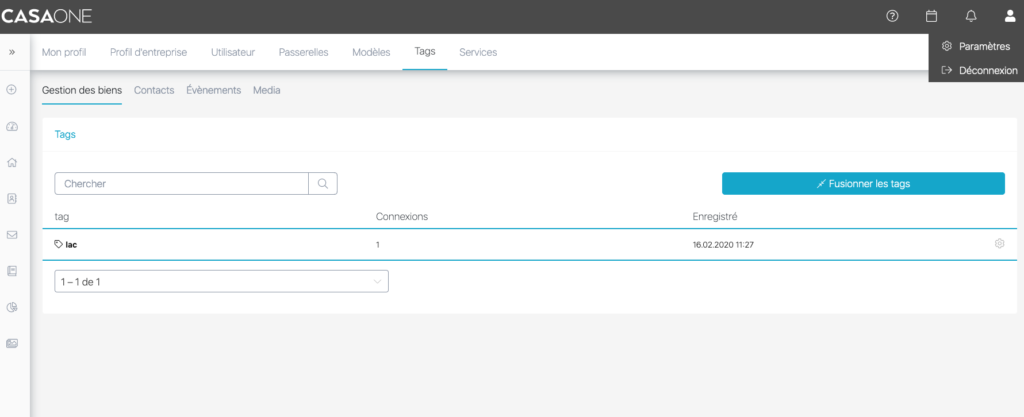Select Paramètres from the user menu

tap(976, 46)
